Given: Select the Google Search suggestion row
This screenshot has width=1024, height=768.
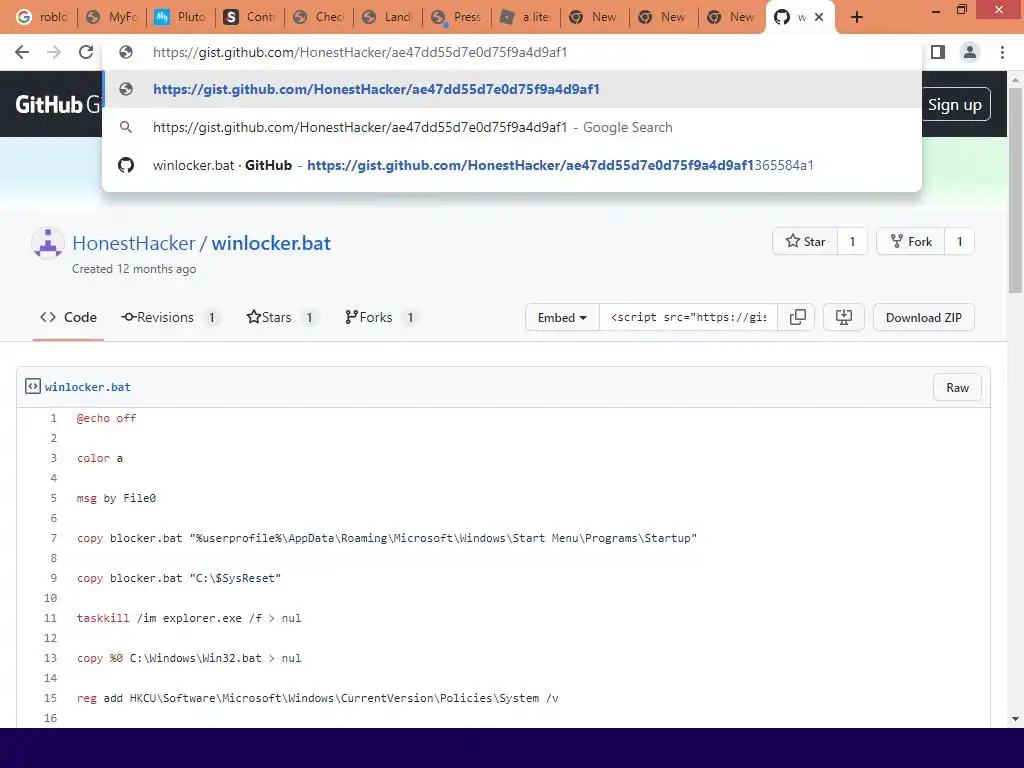Looking at the screenshot, I should coord(512,127).
